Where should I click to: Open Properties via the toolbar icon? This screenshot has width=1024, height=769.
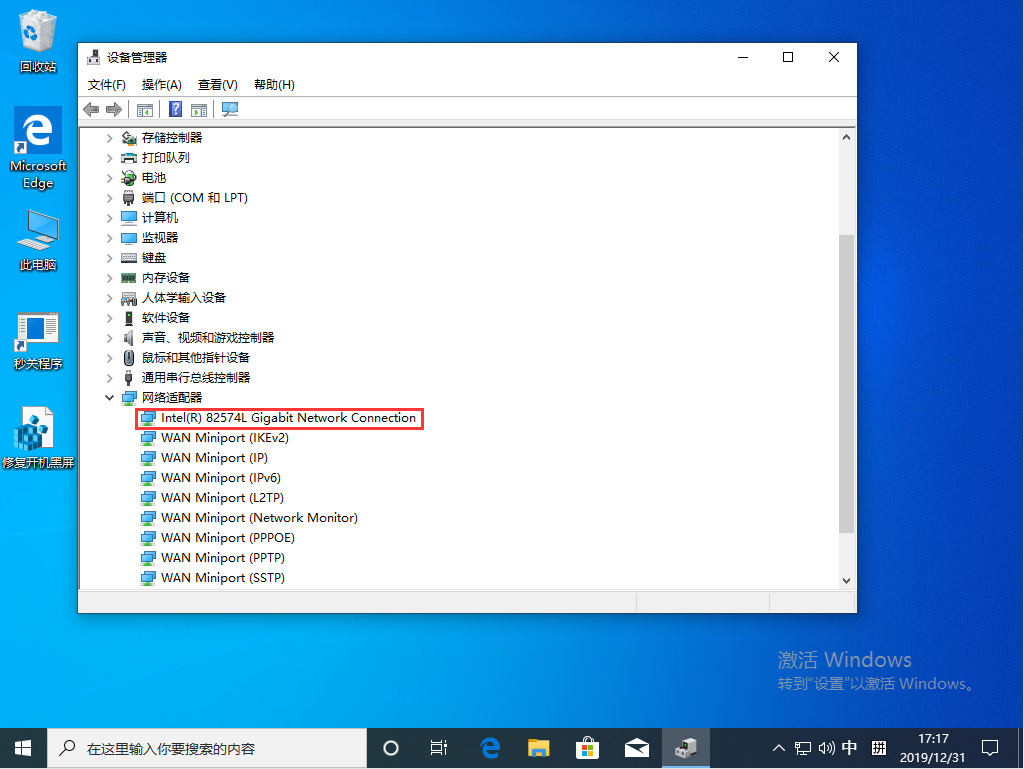tap(199, 110)
